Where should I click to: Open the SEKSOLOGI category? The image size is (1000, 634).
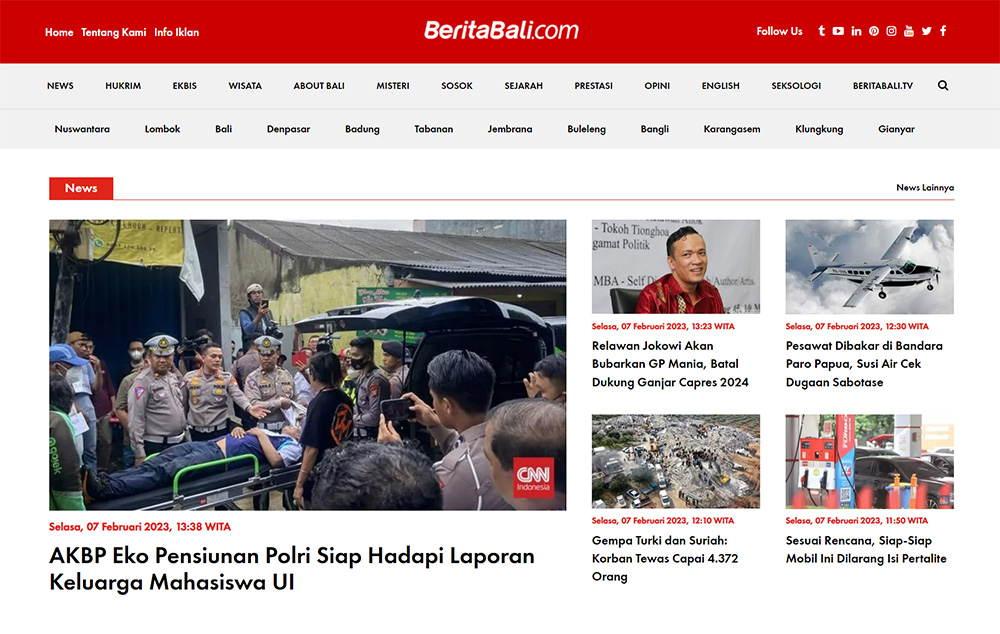pyautogui.click(x=796, y=85)
